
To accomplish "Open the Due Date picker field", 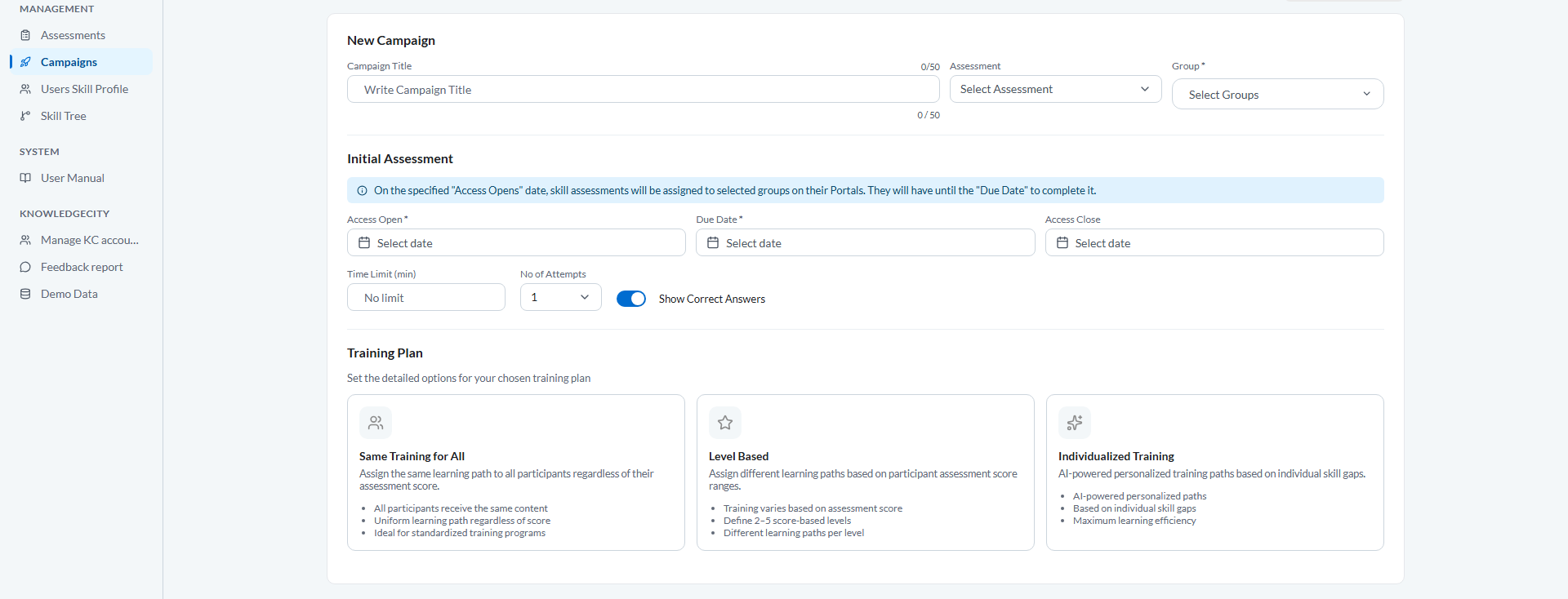I will pos(865,242).
